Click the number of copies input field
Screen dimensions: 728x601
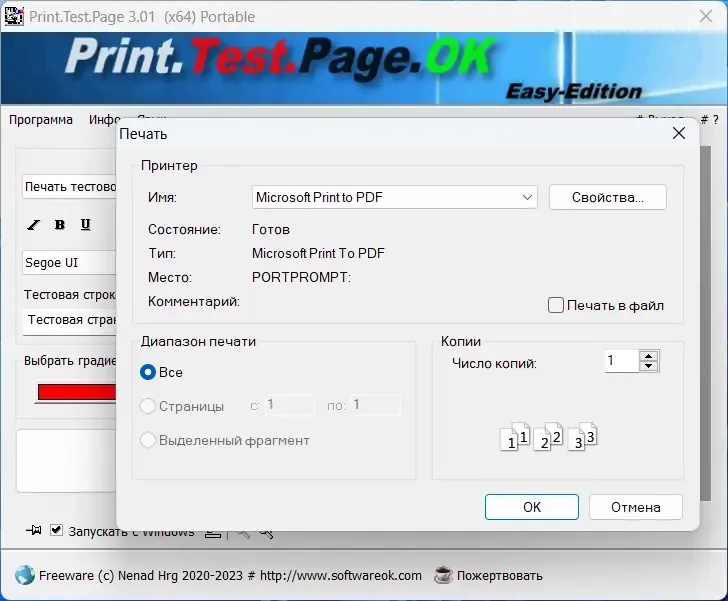click(622, 360)
